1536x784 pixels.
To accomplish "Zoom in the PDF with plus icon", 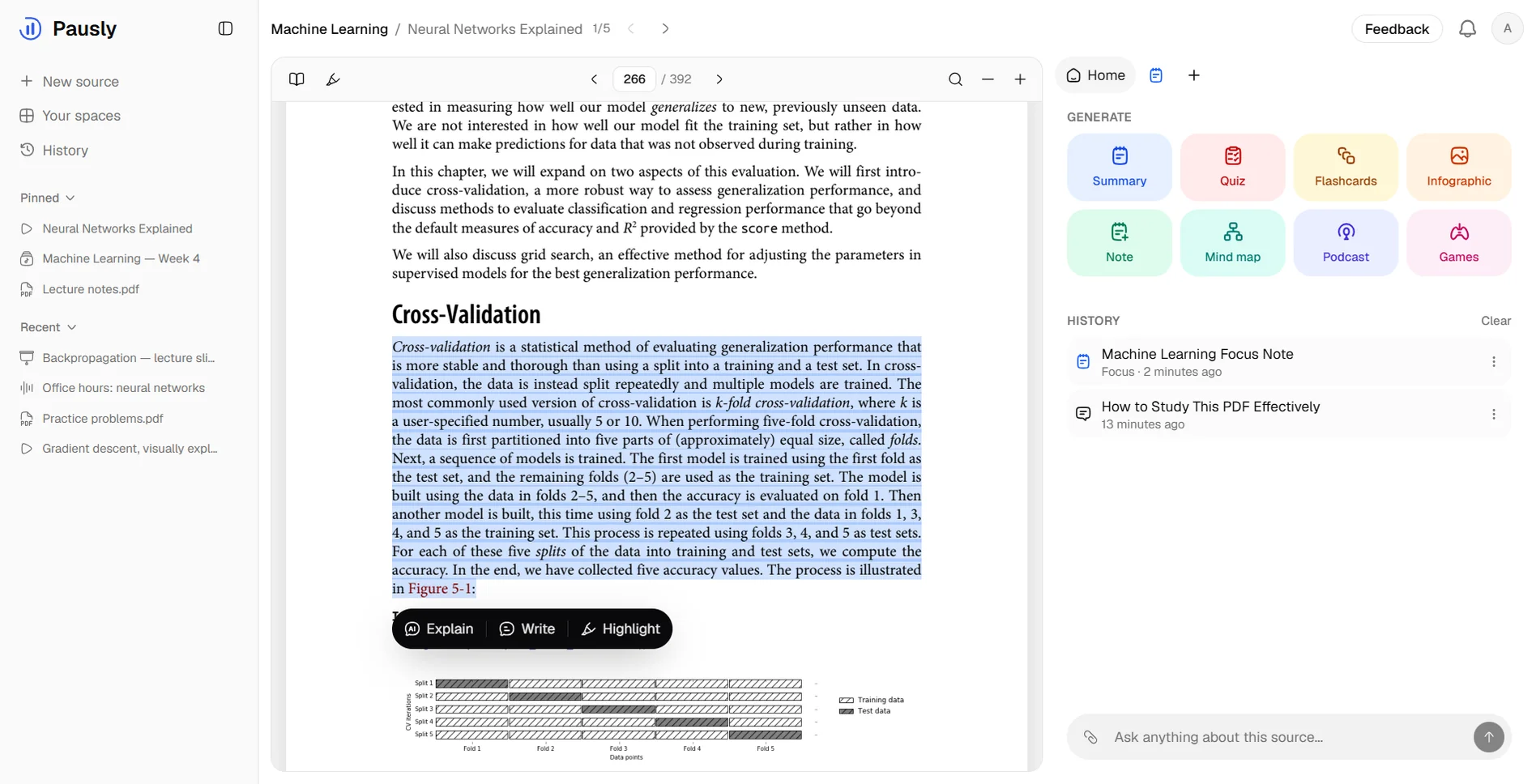I will coord(1020,79).
